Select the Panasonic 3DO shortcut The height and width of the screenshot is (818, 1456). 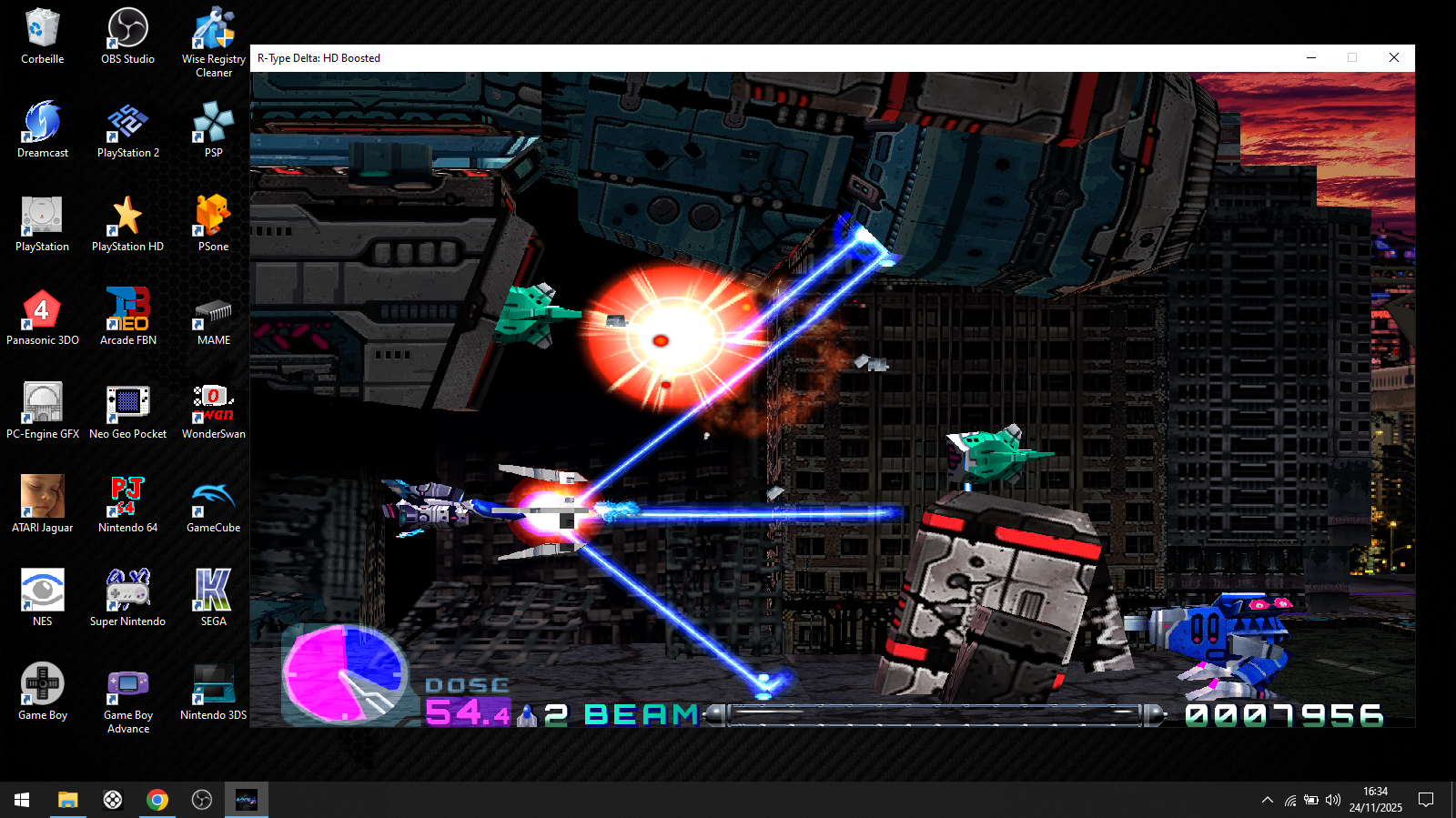pos(43,317)
